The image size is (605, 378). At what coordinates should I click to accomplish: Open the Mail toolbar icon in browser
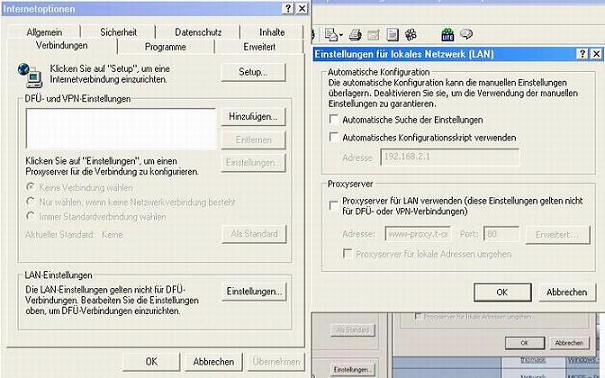[x=331, y=35]
